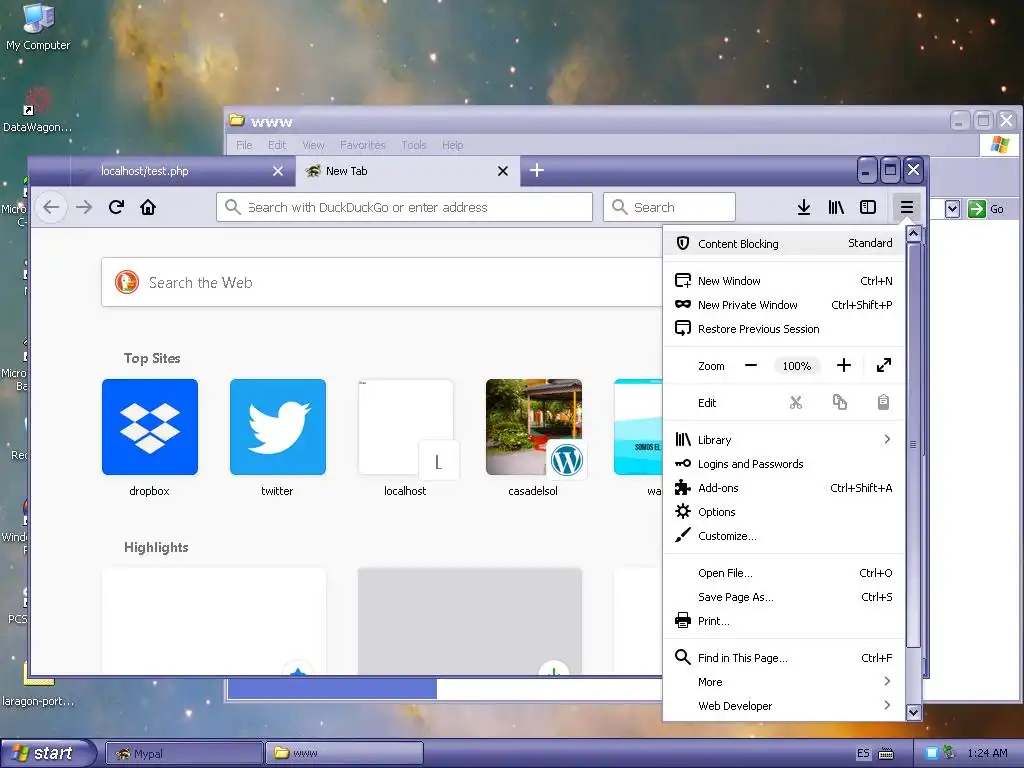Click the Zoom out minus icon
1024x768 pixels.
(x=751, y=366)
